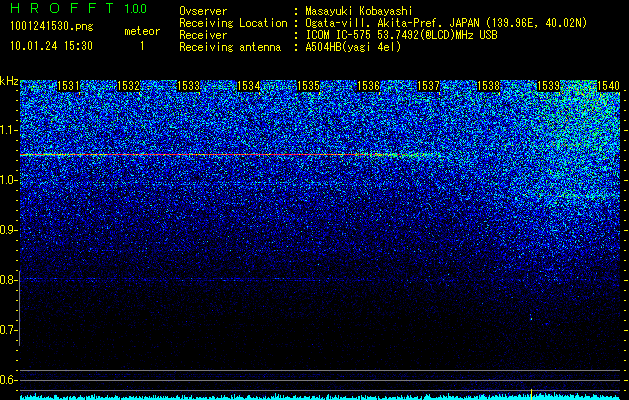Click the HROFFT title text
The height and width of the screenshot is (400, 629).
pos(62,8)
